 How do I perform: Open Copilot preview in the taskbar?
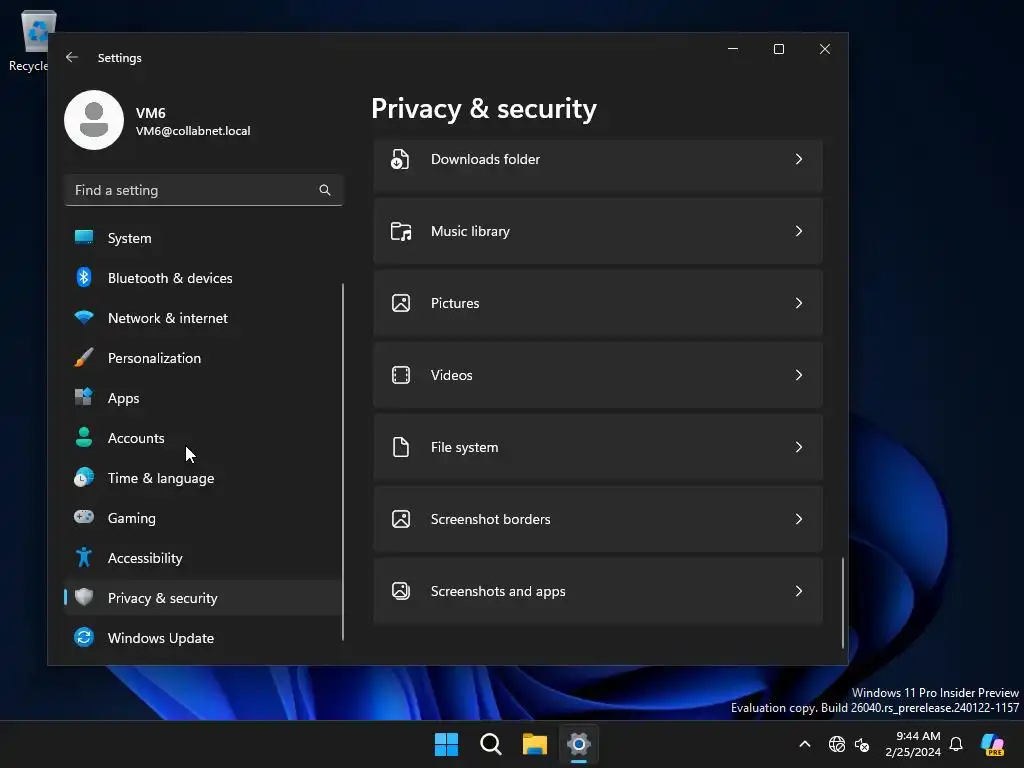click(x=993, y=744)
